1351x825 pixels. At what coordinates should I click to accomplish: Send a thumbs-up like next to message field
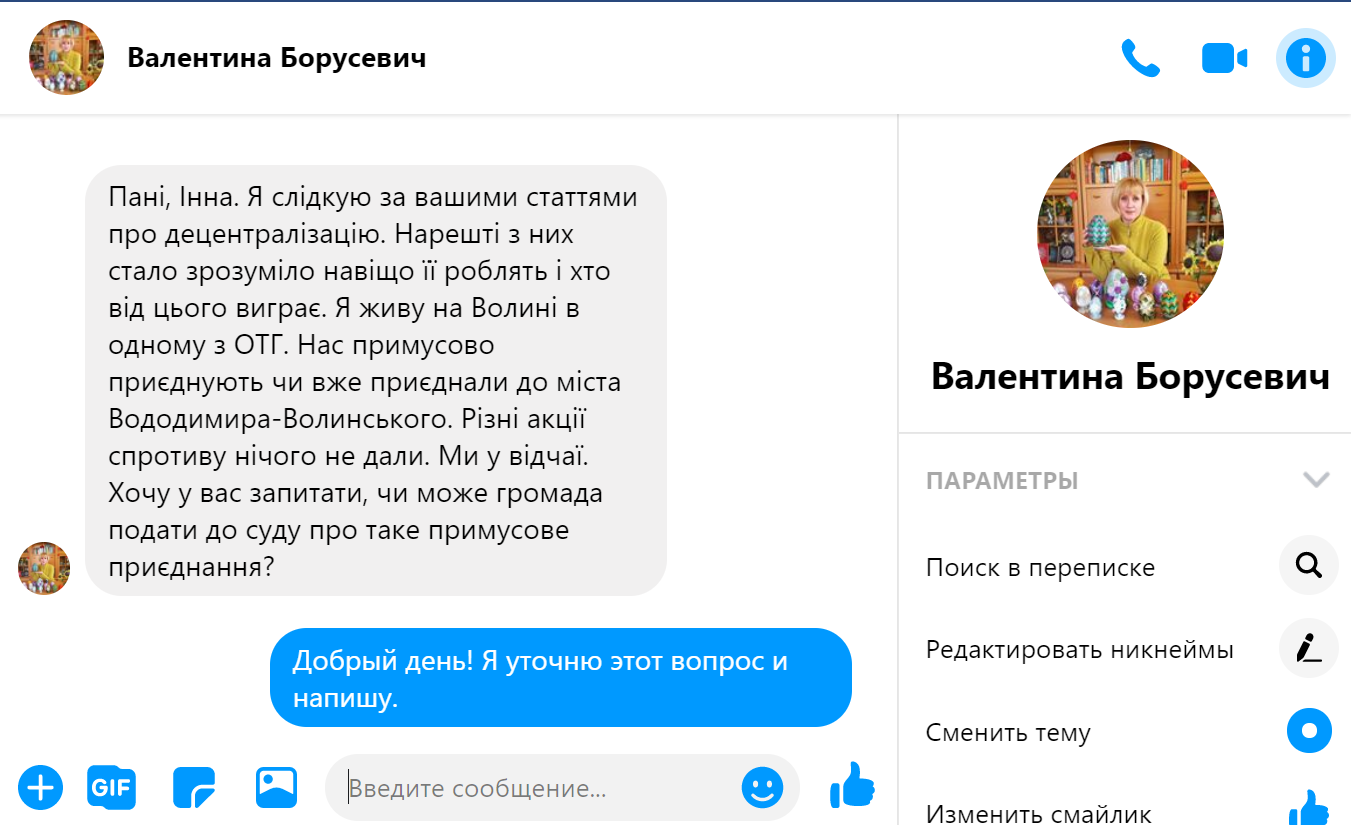pyautogui.click(x=852, y=786)
